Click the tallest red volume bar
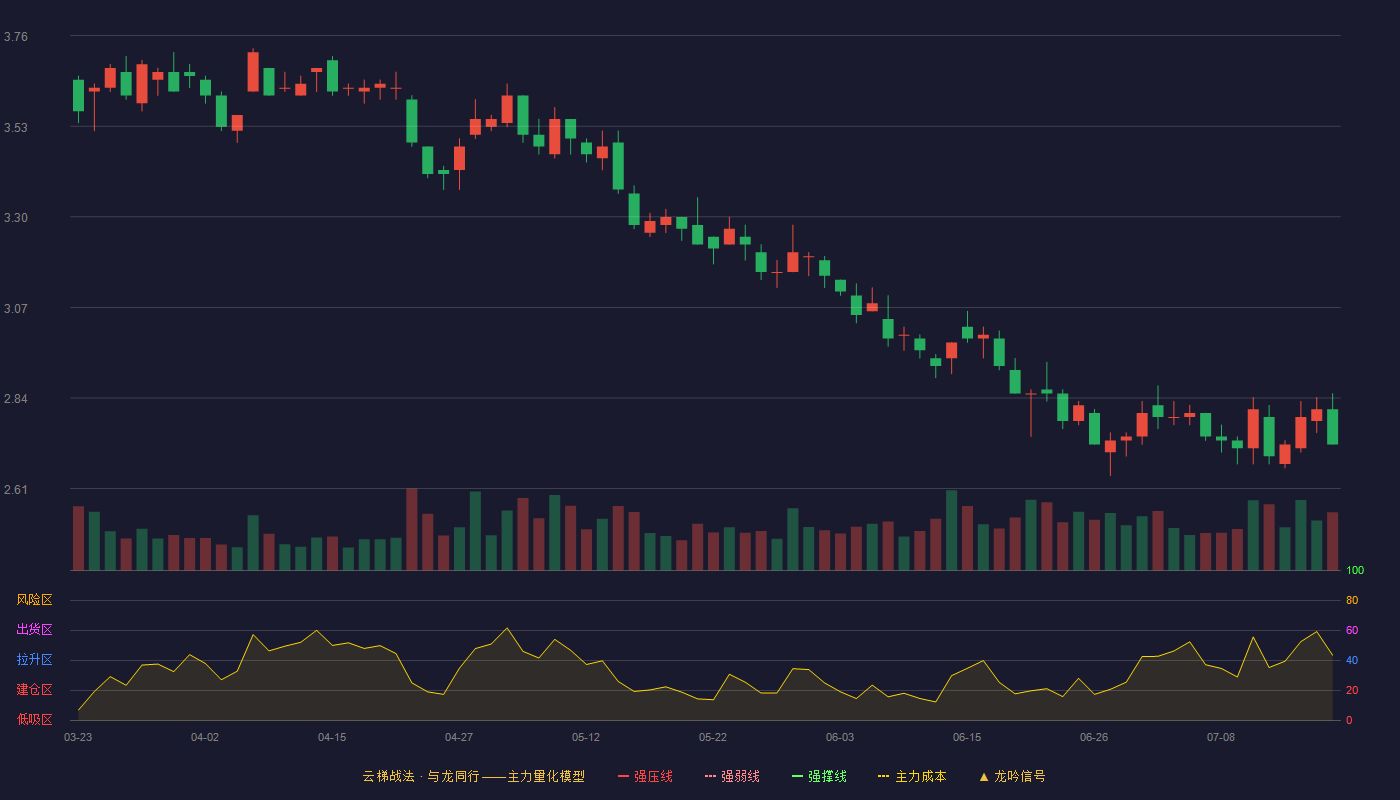 (x=412, y=529)
